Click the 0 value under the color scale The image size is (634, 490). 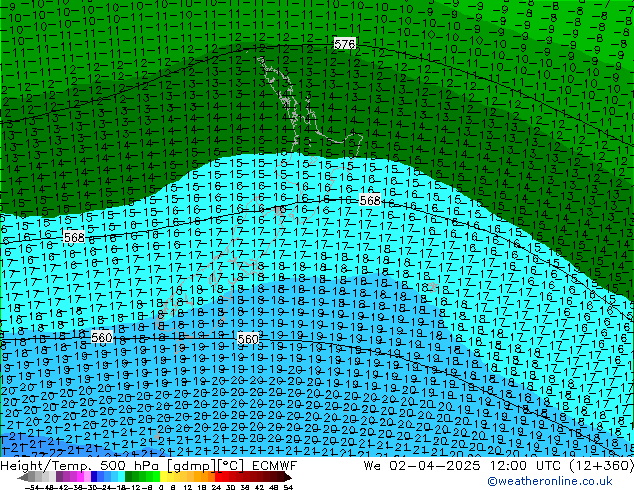pyautogui.click(x=161, y=488)
